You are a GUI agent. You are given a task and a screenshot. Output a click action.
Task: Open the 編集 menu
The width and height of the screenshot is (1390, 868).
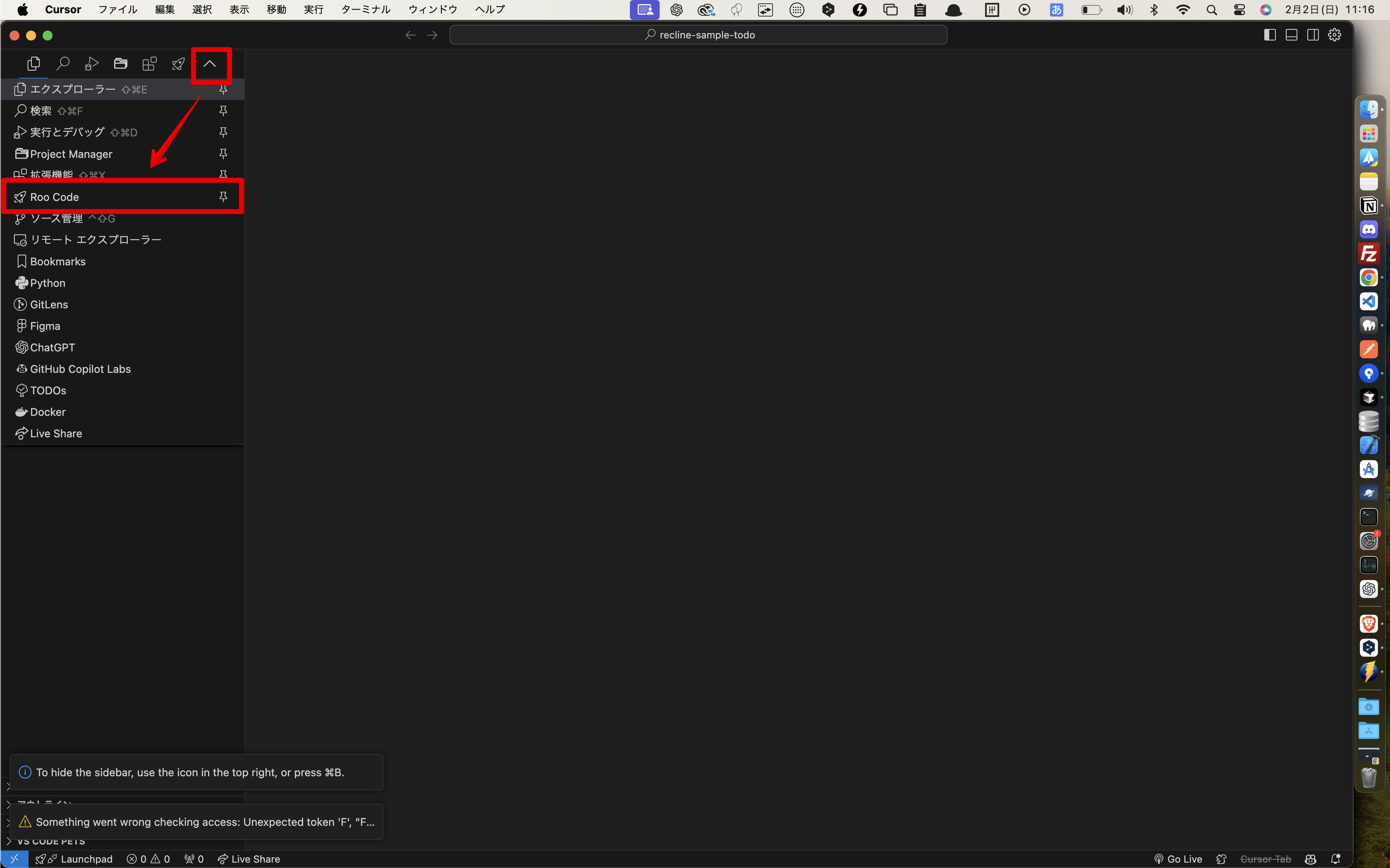pos(165,9)
